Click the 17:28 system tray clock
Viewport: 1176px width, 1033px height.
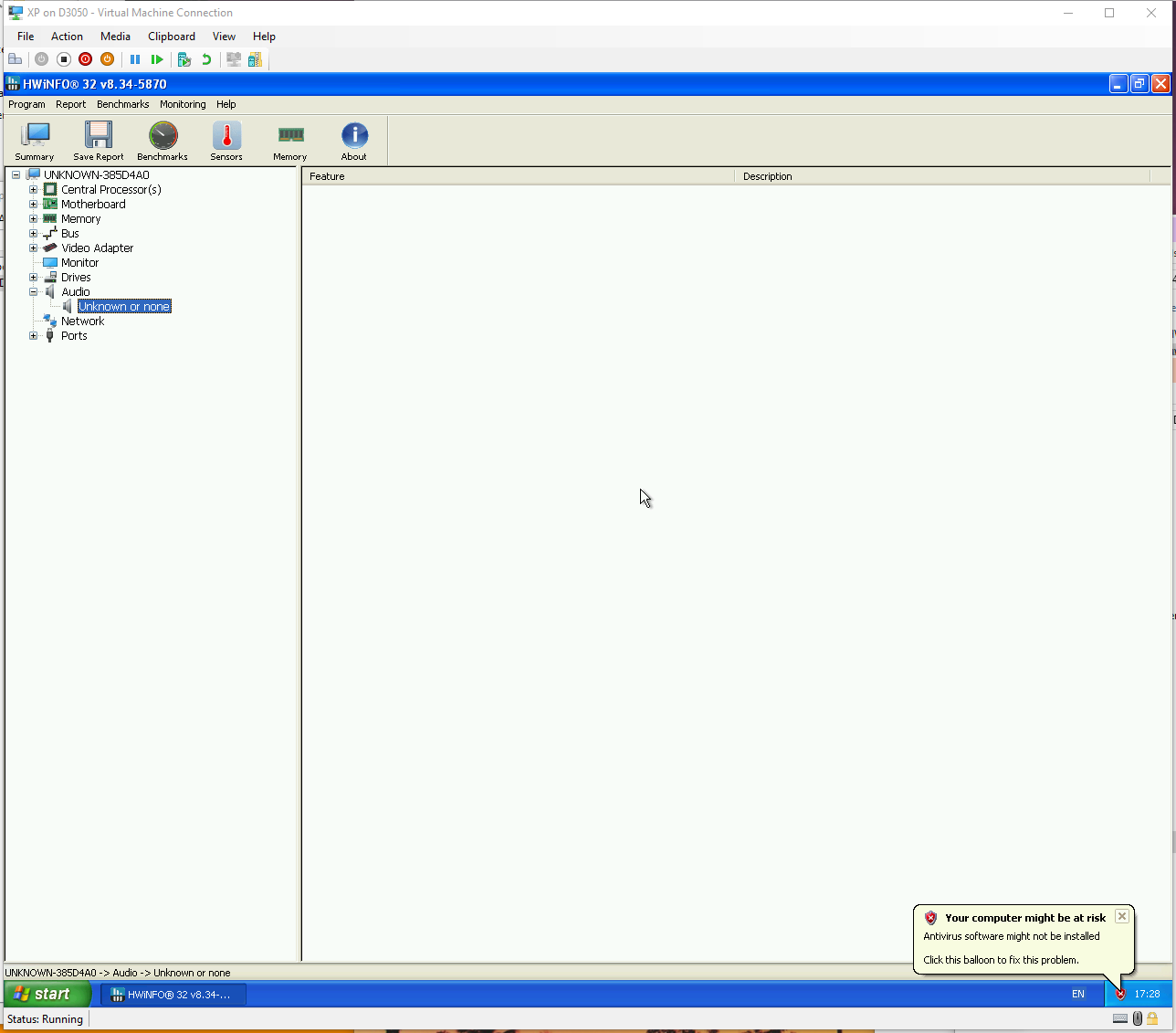[1147, 994]
